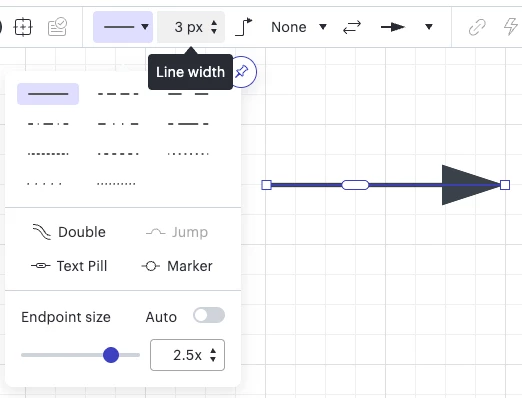
Task: Select the line shape elbow connector icon
Action: [244, 27]
